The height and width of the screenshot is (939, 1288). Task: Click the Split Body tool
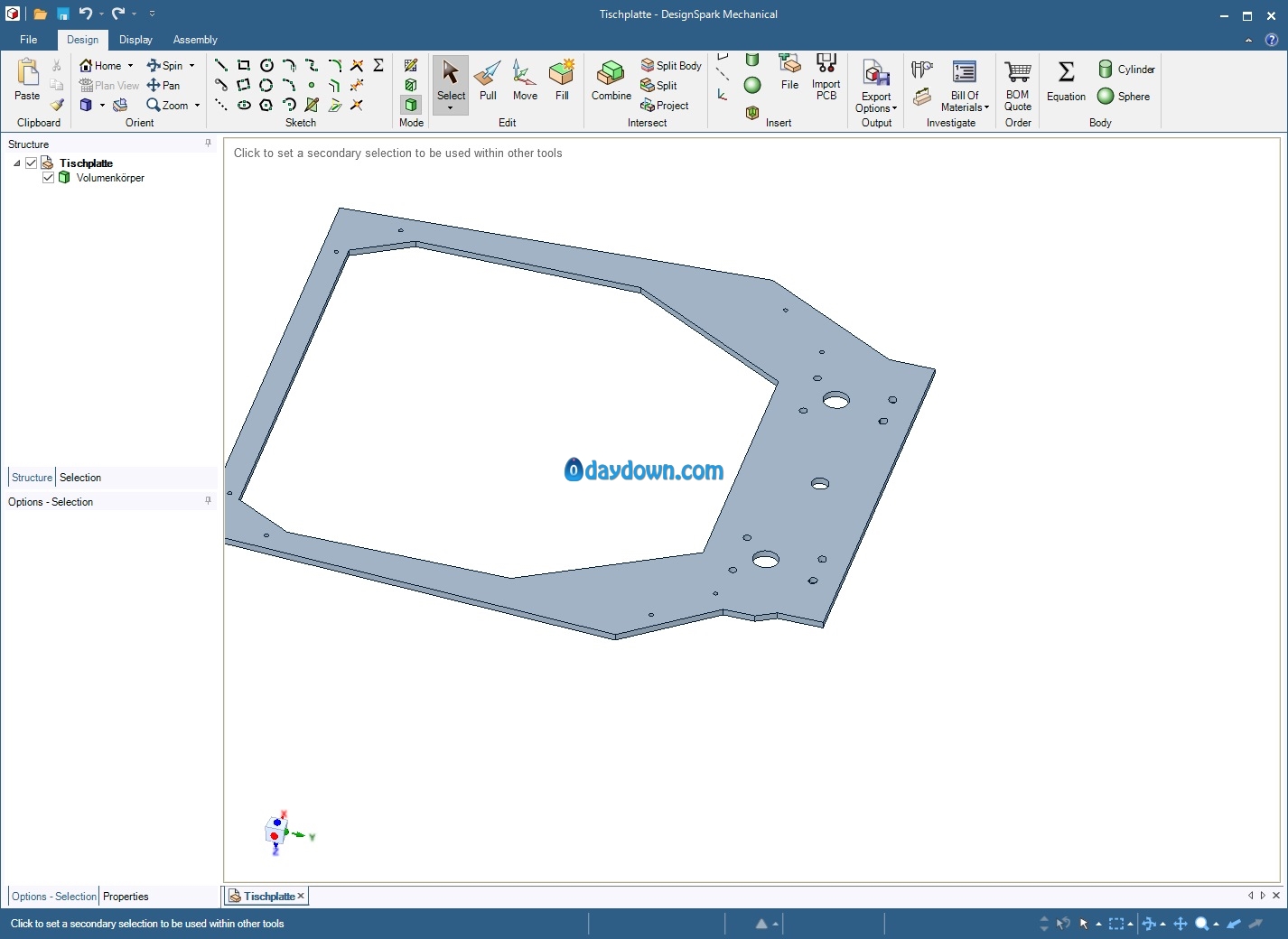pos(671,65)
